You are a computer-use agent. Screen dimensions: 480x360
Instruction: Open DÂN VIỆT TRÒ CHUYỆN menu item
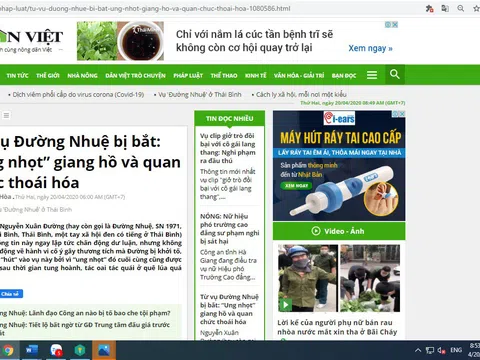135,75
